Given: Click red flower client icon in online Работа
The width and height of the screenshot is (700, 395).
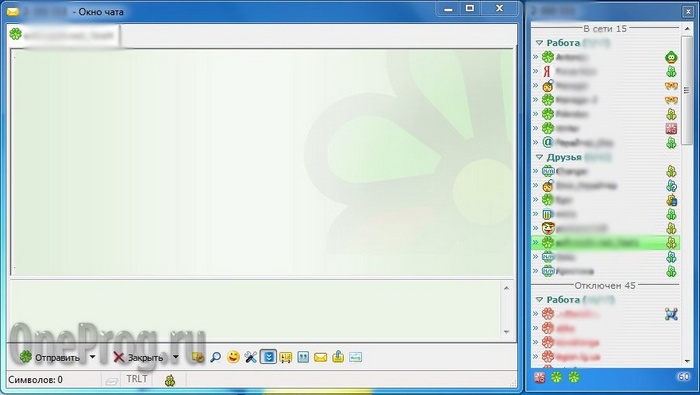Looking at the screenshot, I should tap(671, 129).
